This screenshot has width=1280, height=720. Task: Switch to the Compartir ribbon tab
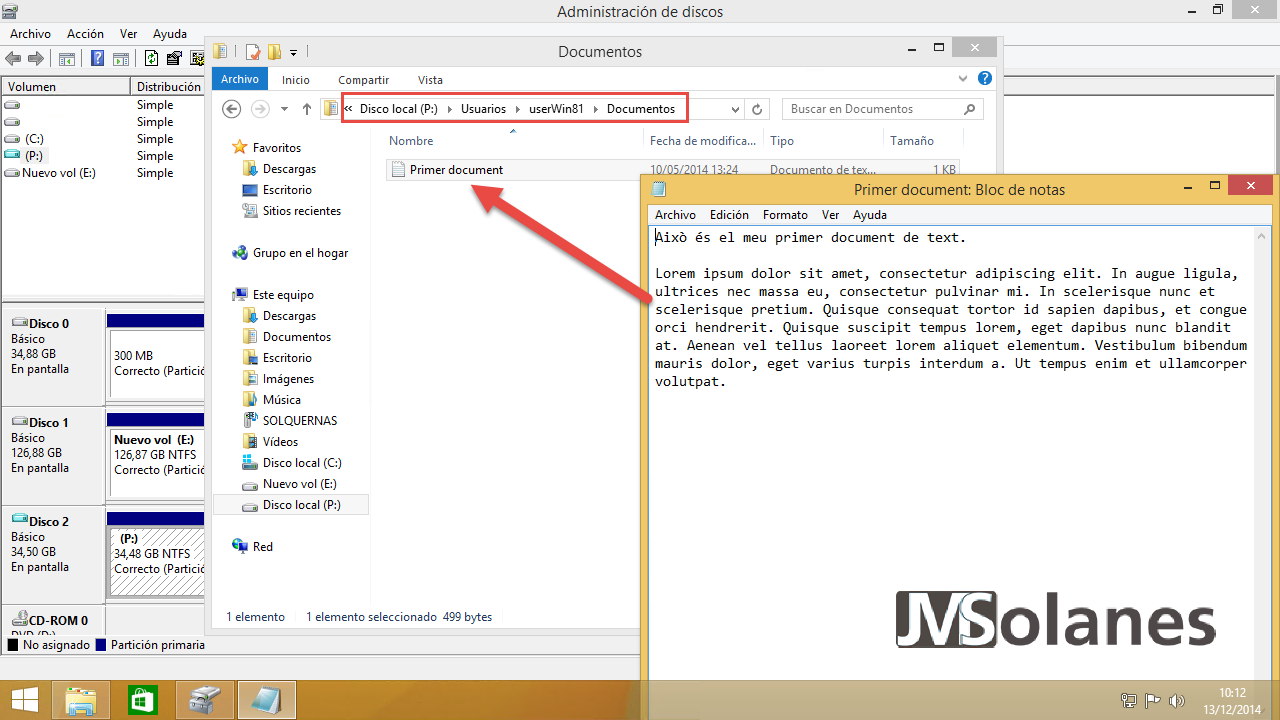(x=364, y=80)
